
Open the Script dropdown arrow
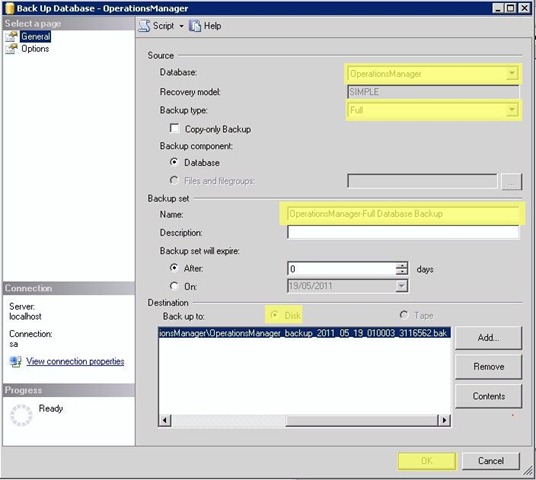point(182,26)
